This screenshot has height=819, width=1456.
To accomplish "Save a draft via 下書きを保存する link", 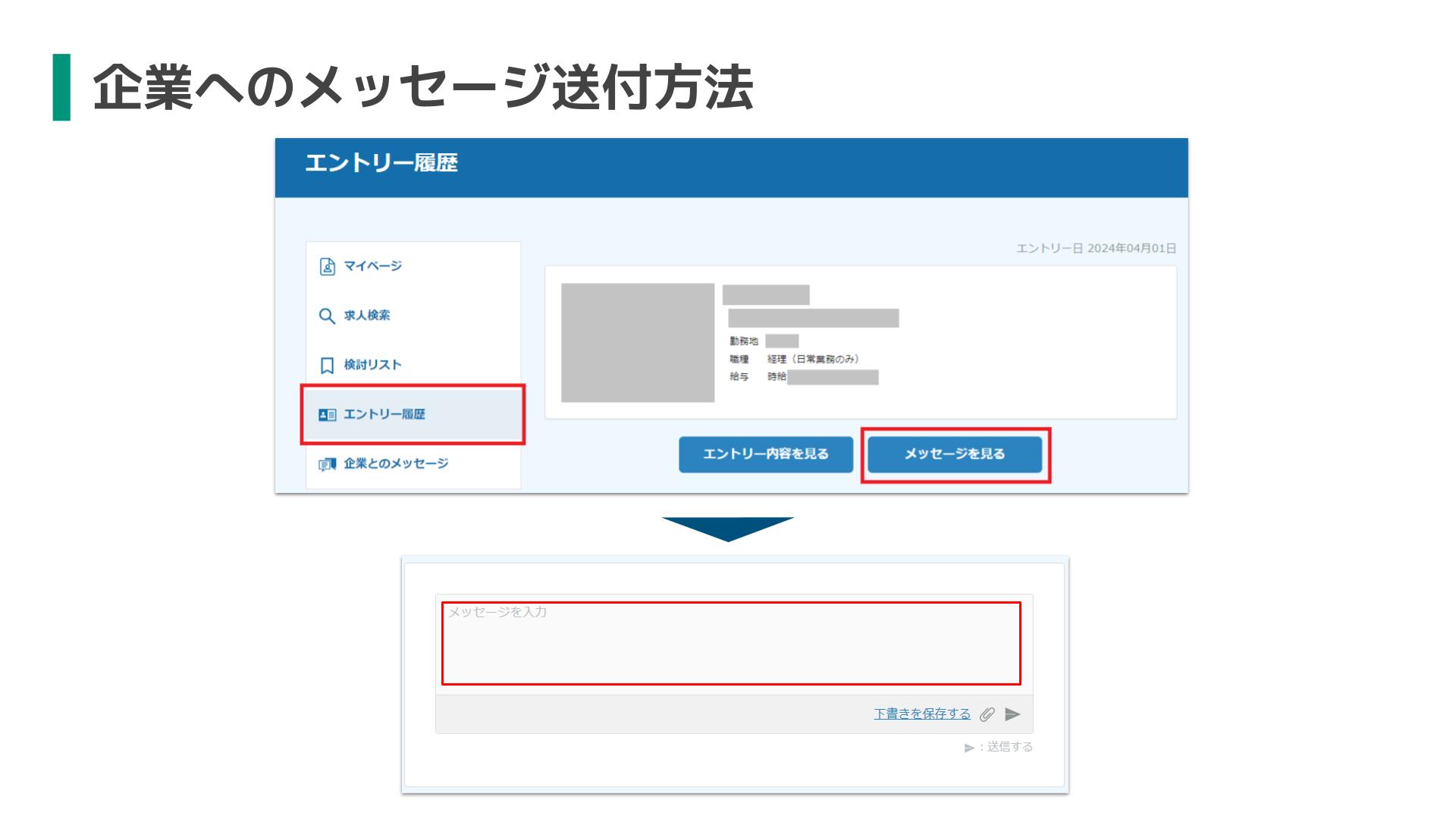I will coord(921,714).
